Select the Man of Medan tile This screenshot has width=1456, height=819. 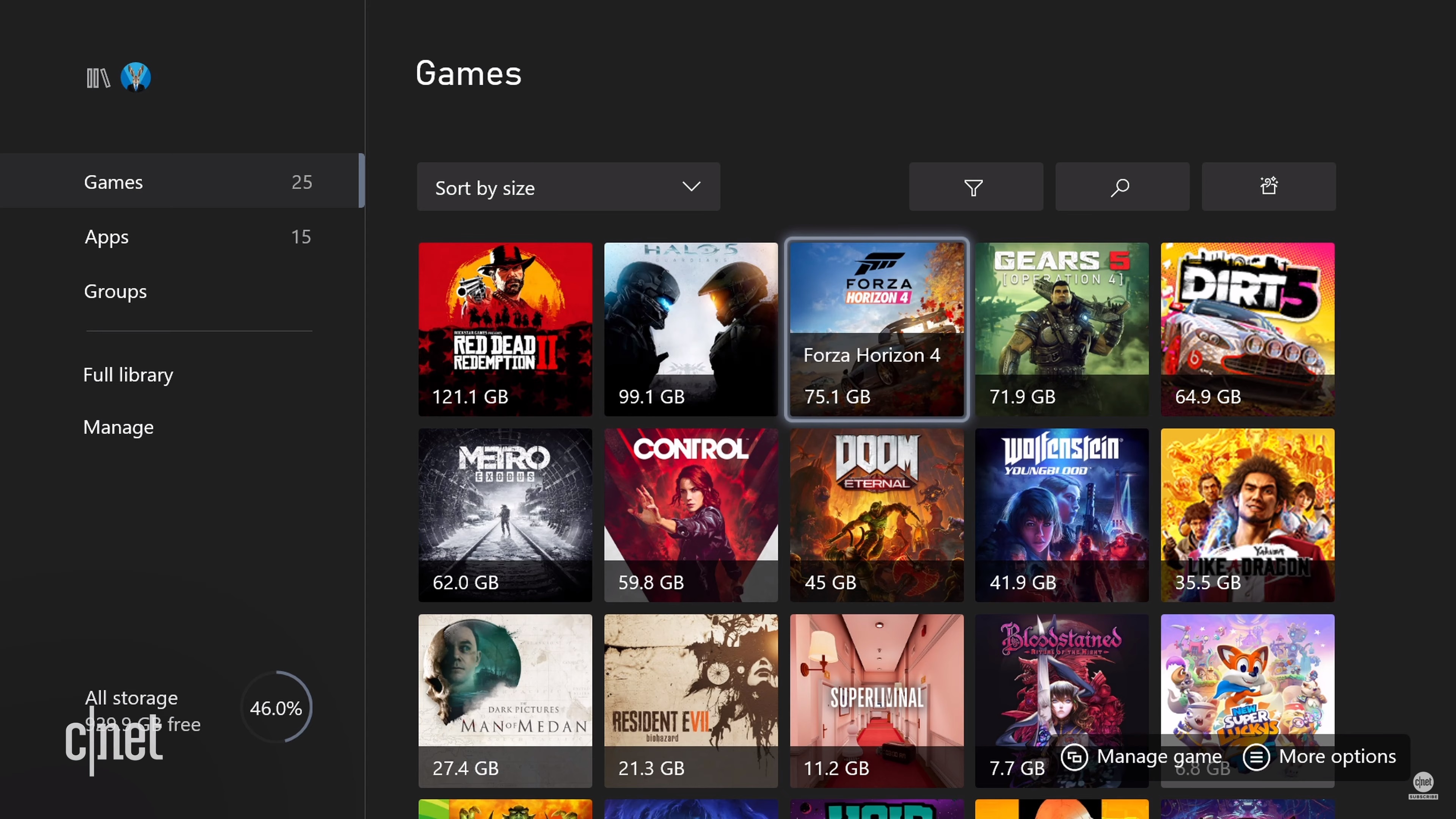[x=505, y=701]
